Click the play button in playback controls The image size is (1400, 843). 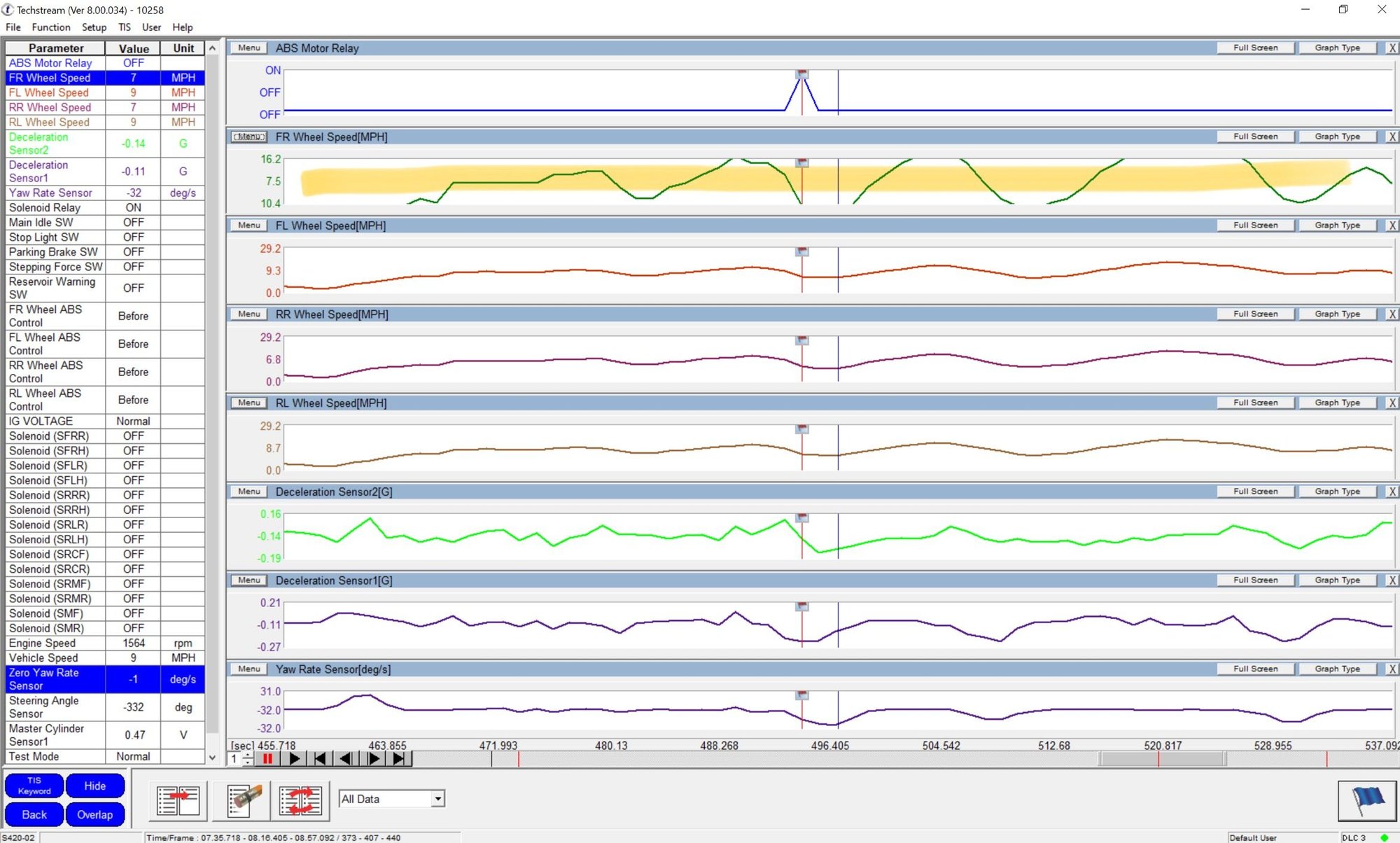294,758
